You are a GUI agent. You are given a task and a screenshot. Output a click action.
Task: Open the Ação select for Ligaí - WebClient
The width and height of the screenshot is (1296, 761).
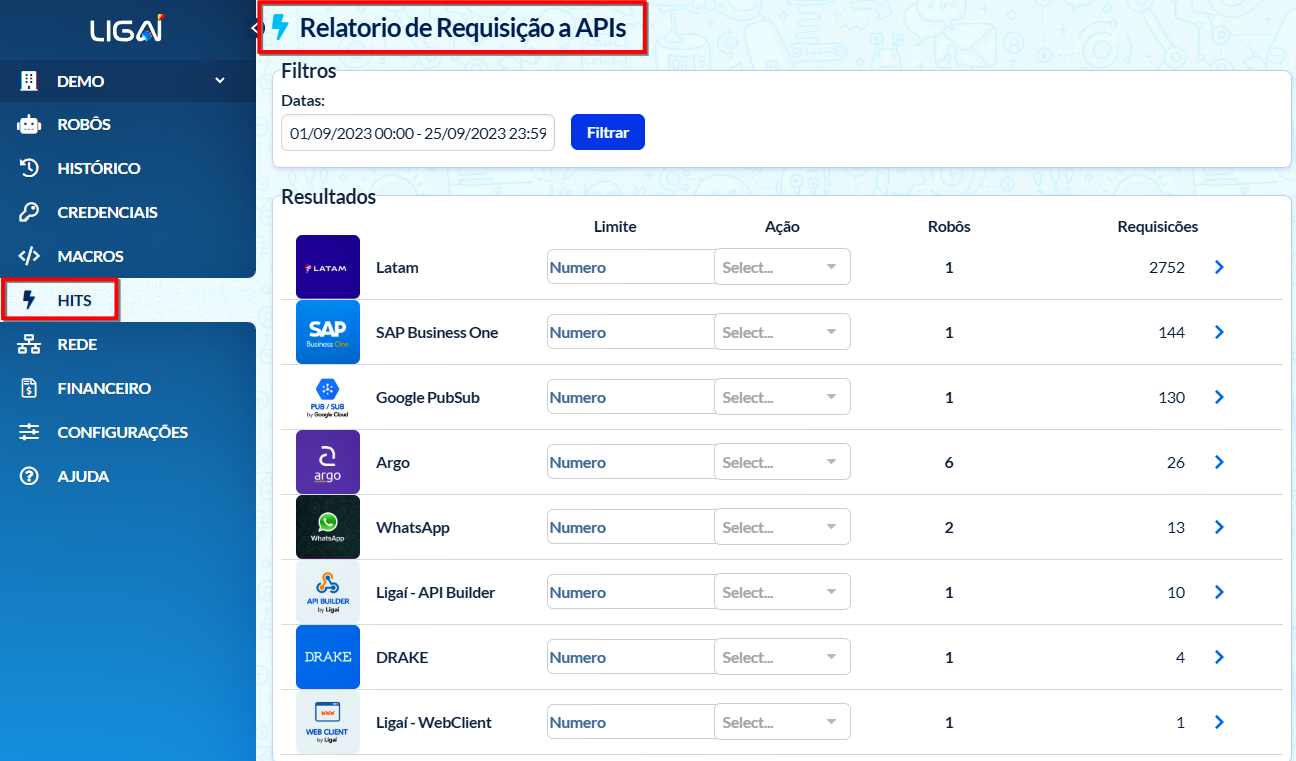tap(782, 722)
